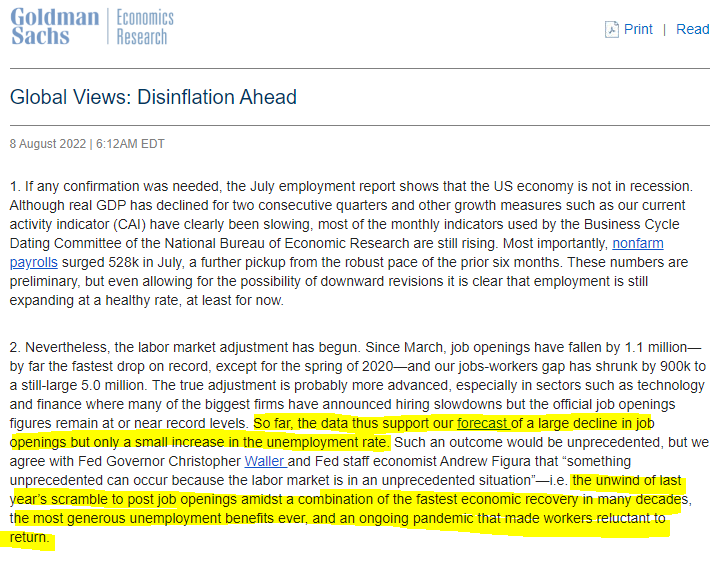Click the Print link

click(638, 29)
